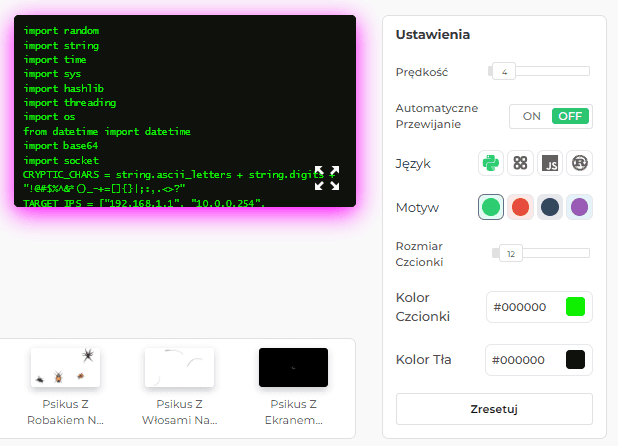Viewport: 618px width, 446px height.
Task: Expand the code terminal to fullscreen
Action: (x=327, y=178)
